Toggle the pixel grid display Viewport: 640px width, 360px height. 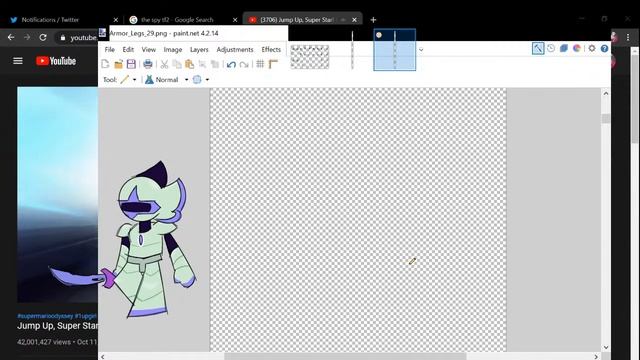point(260,64)
